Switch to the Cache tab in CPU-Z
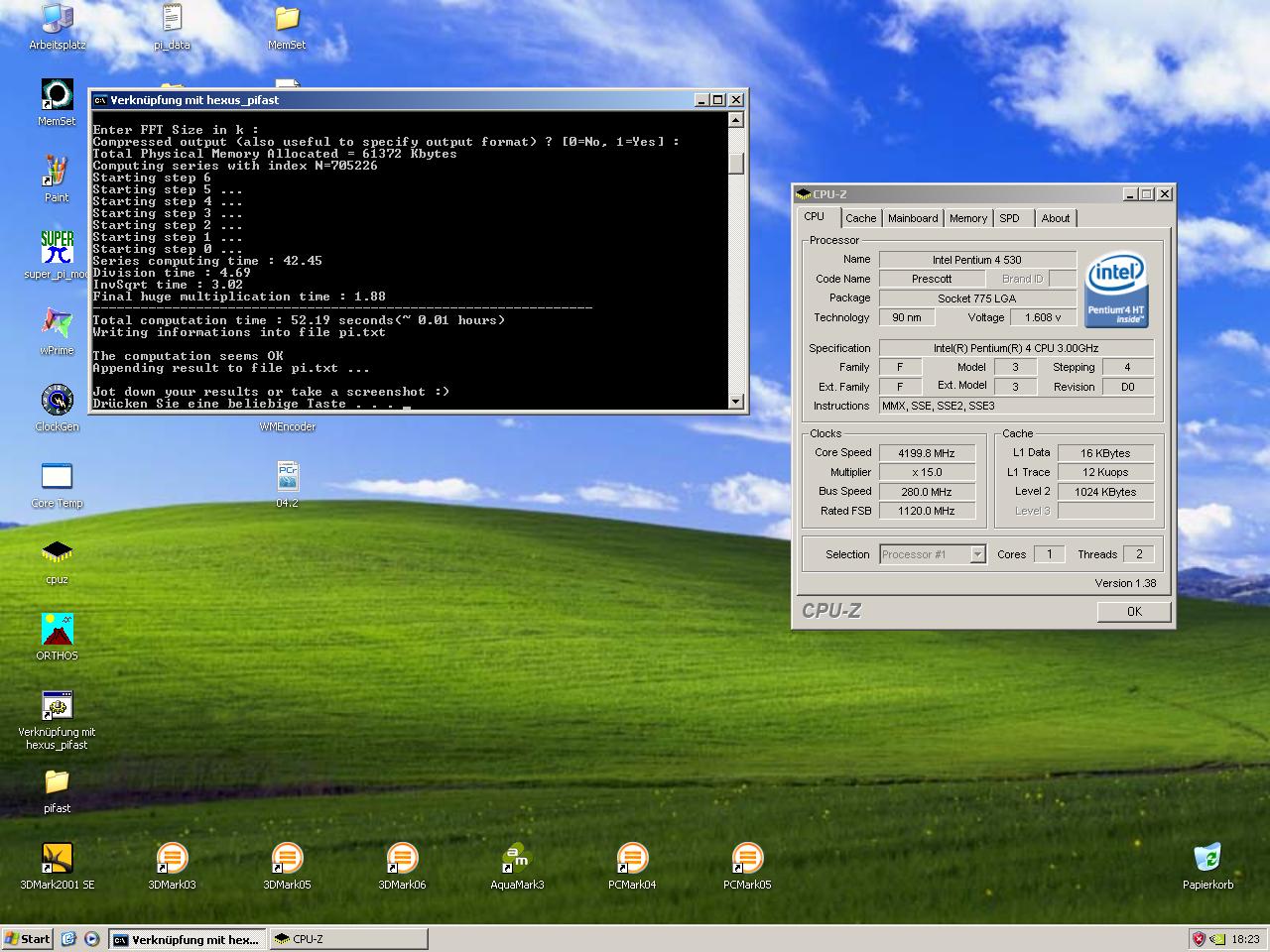Screen dimensions: 1270x952 coord(860,218)
